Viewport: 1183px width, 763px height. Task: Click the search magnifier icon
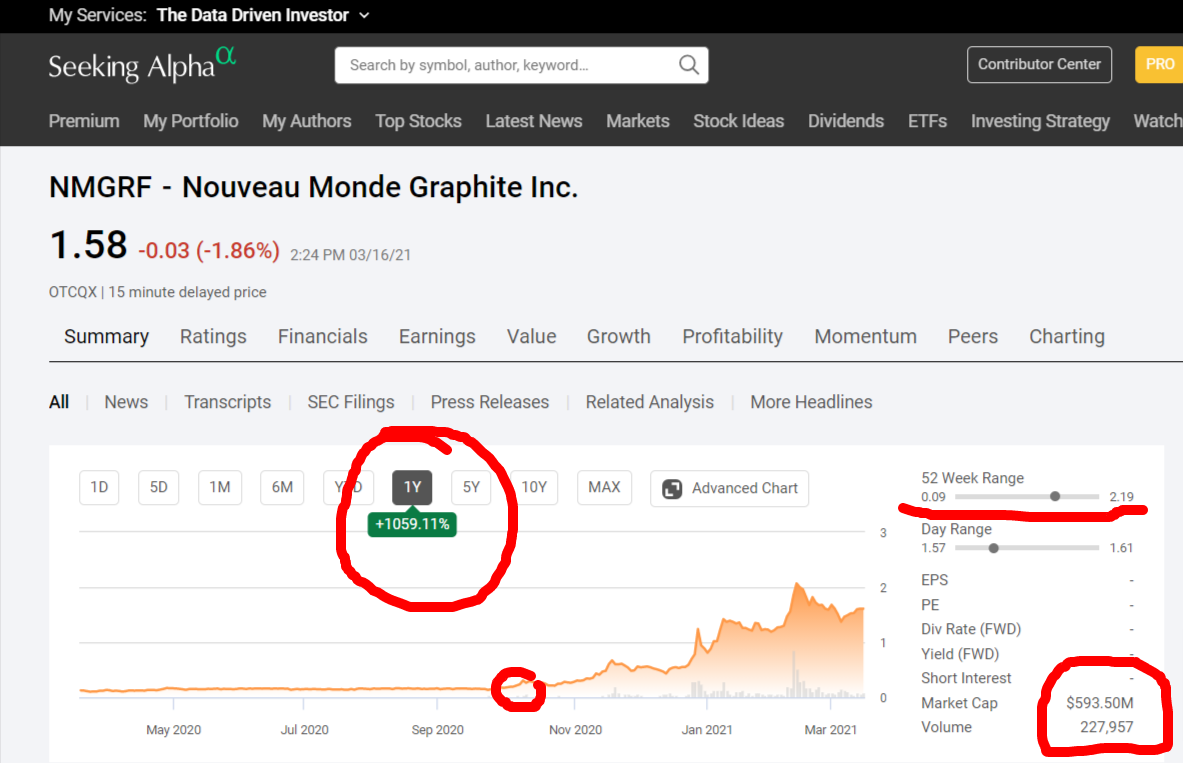(688, 65)
